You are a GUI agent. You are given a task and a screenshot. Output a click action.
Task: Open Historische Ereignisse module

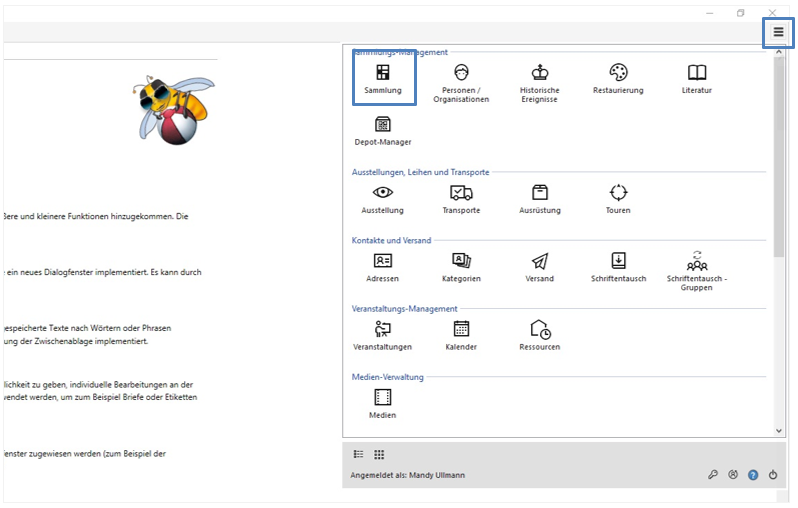540,80
